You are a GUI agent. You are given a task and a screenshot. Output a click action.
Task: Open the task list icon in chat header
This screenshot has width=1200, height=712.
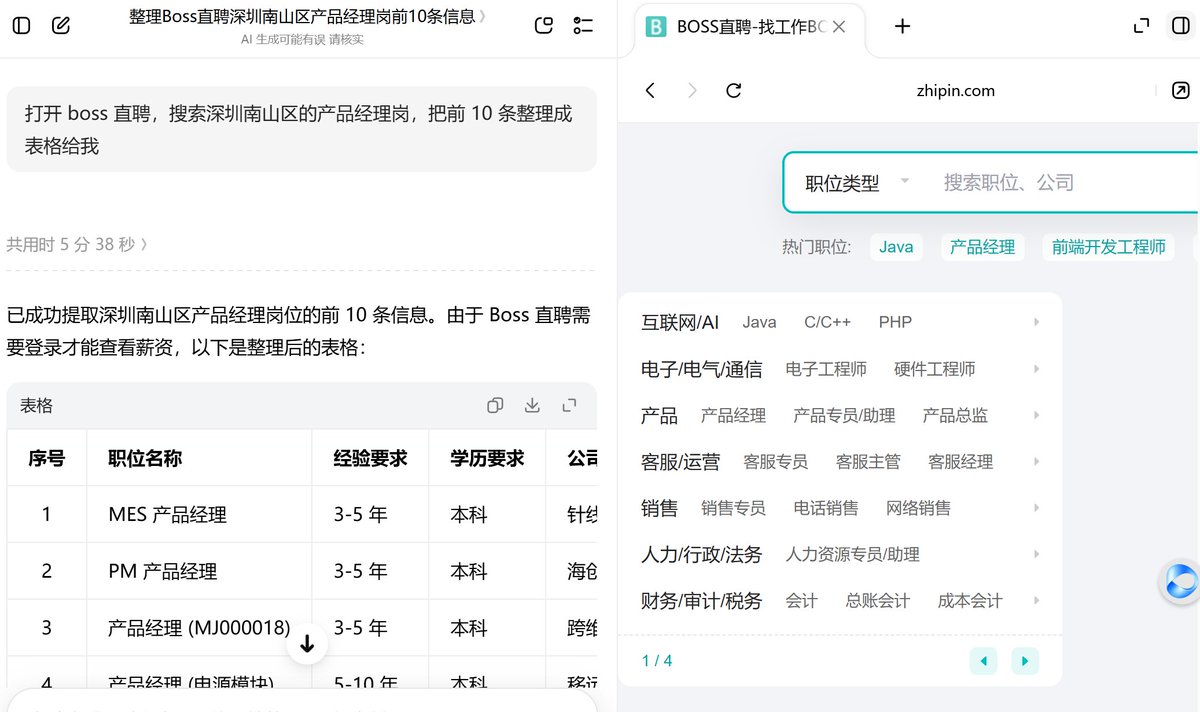pos(583,26)
